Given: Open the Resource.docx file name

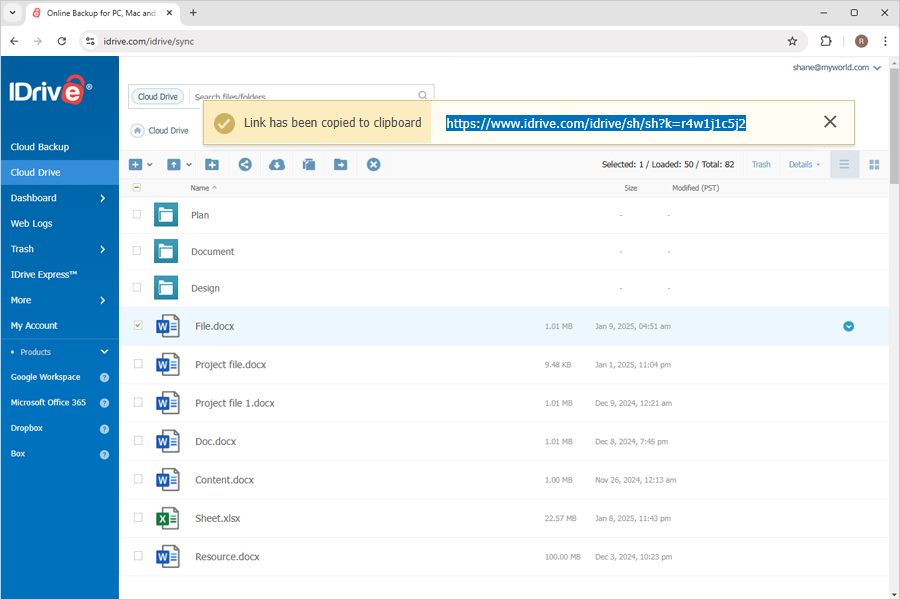Looking at the screenshot, I should point(227,556).
